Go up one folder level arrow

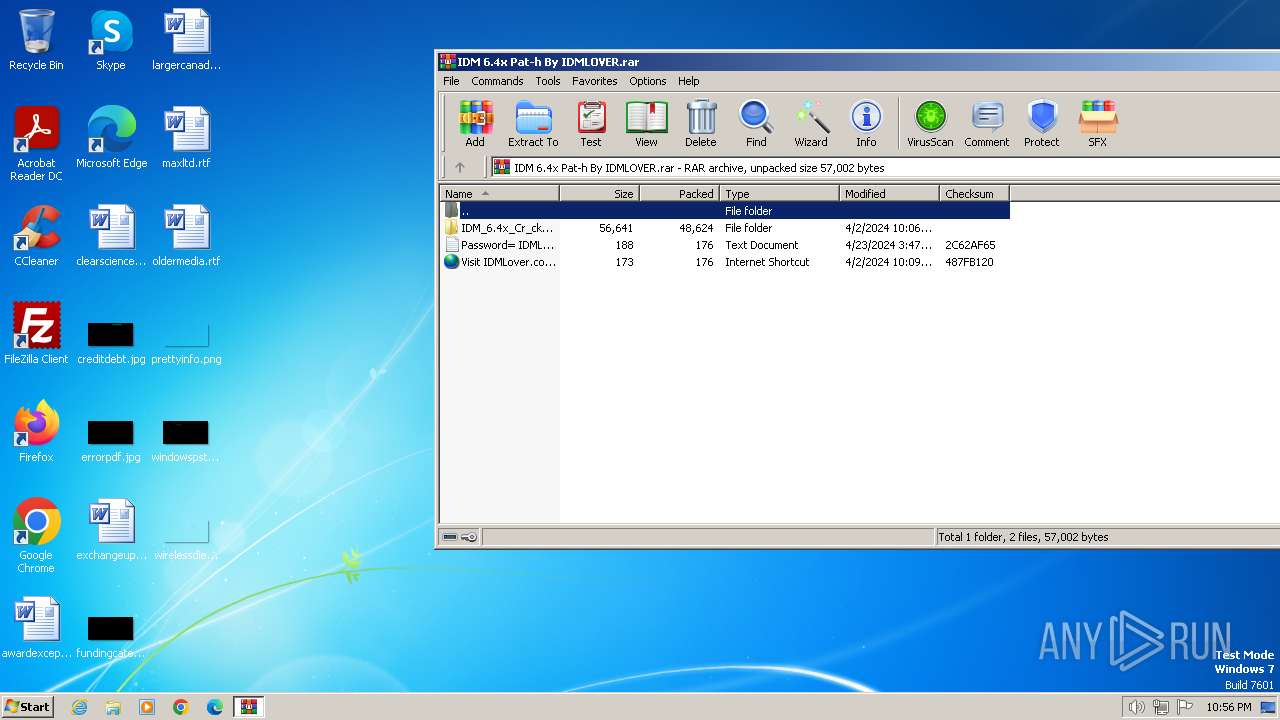click(460, 168)
